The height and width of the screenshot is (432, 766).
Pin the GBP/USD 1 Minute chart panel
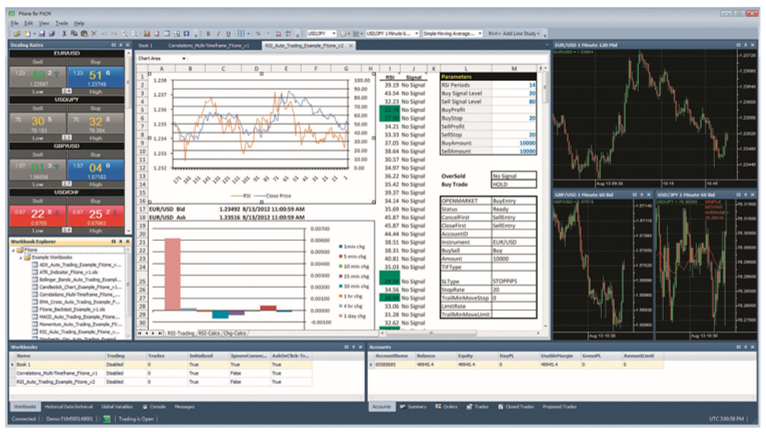[642, 194]
